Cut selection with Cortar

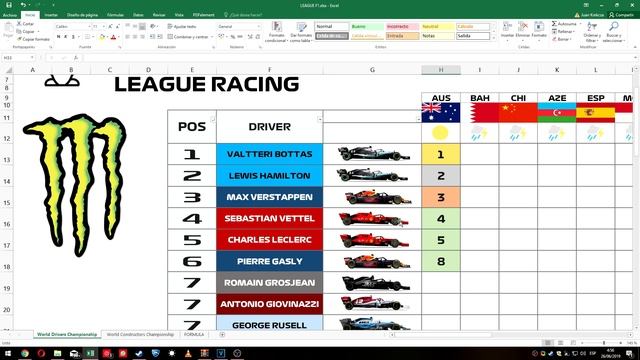click(26, 24)
